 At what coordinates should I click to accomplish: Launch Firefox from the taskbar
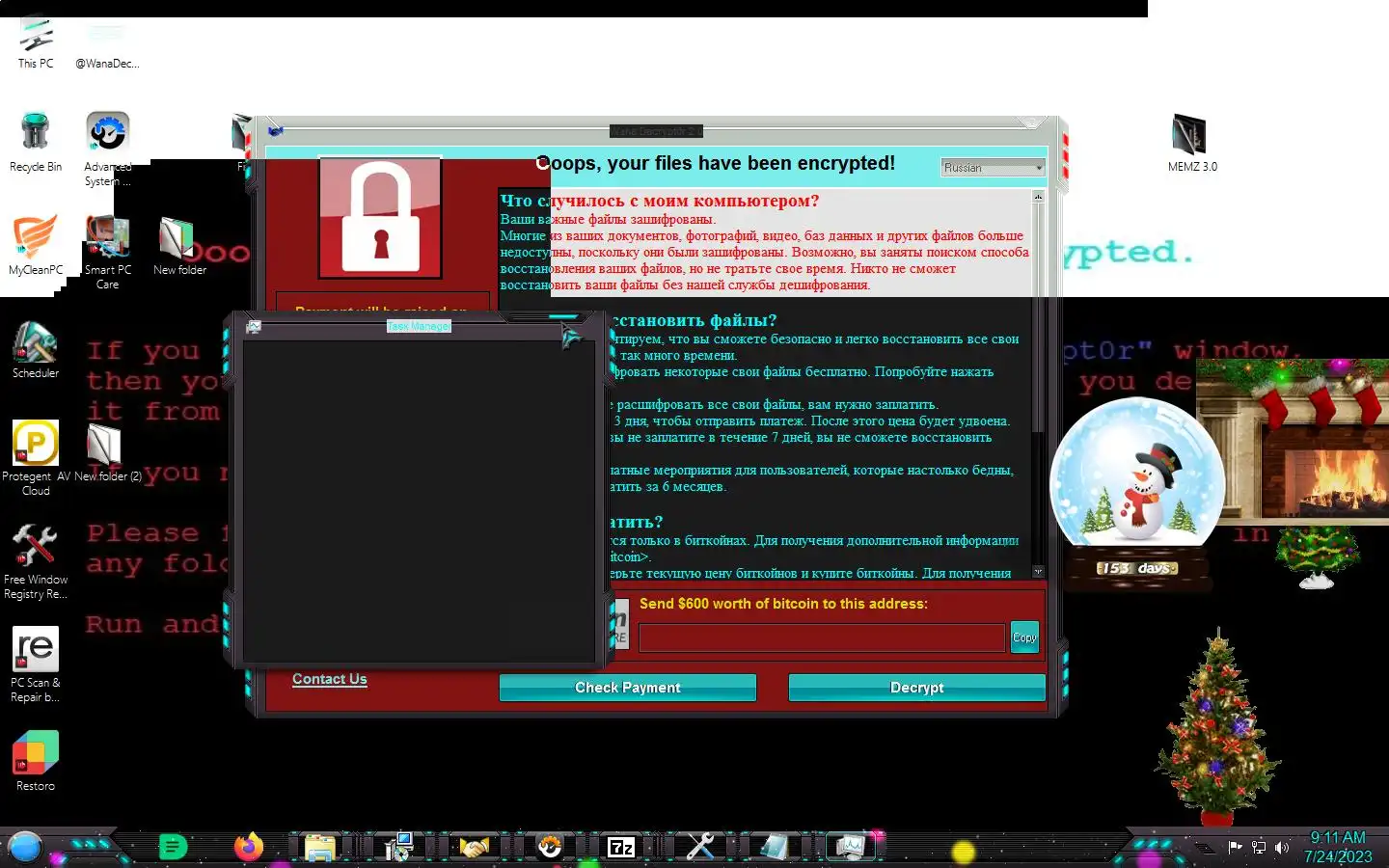[x=248, y=847]
